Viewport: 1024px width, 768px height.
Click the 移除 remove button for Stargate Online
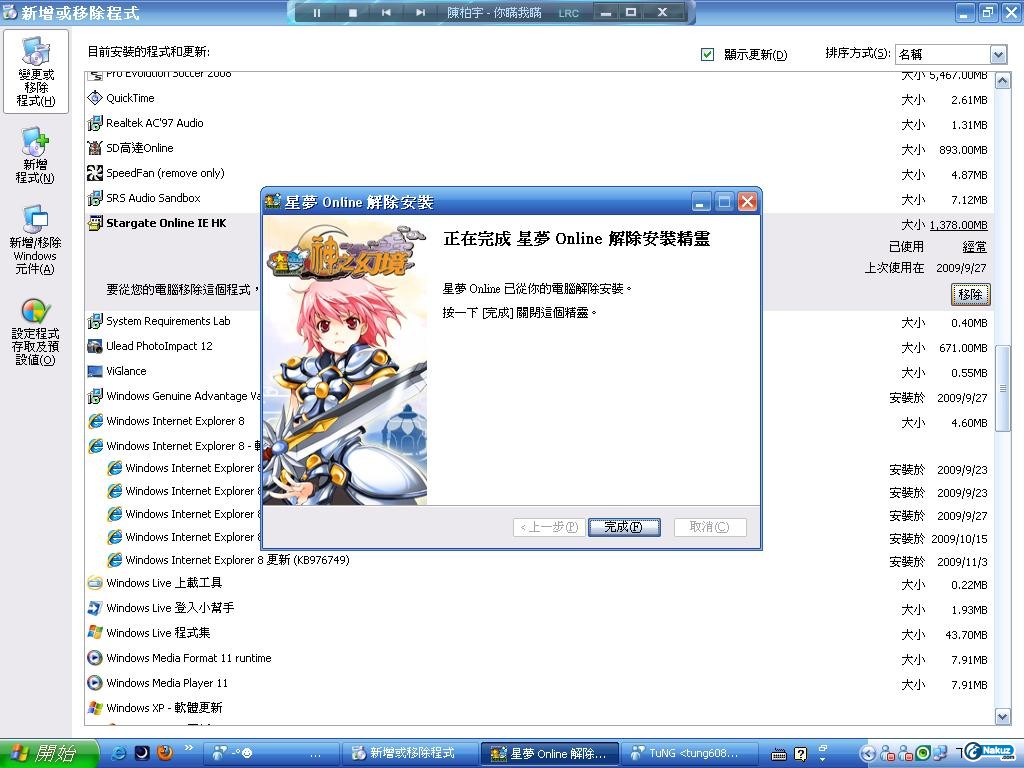[970, 295]
